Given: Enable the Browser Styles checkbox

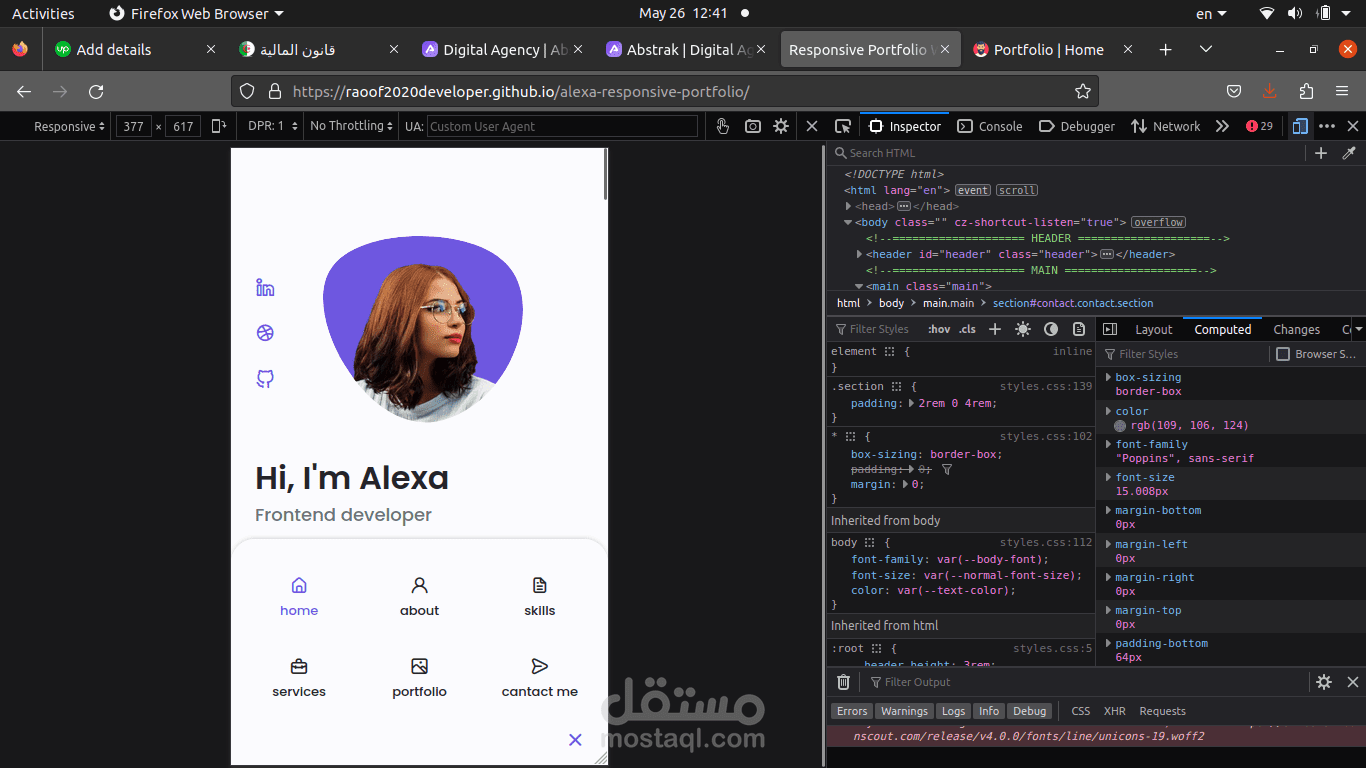Looking at the screenshot, I should 1284,353.
